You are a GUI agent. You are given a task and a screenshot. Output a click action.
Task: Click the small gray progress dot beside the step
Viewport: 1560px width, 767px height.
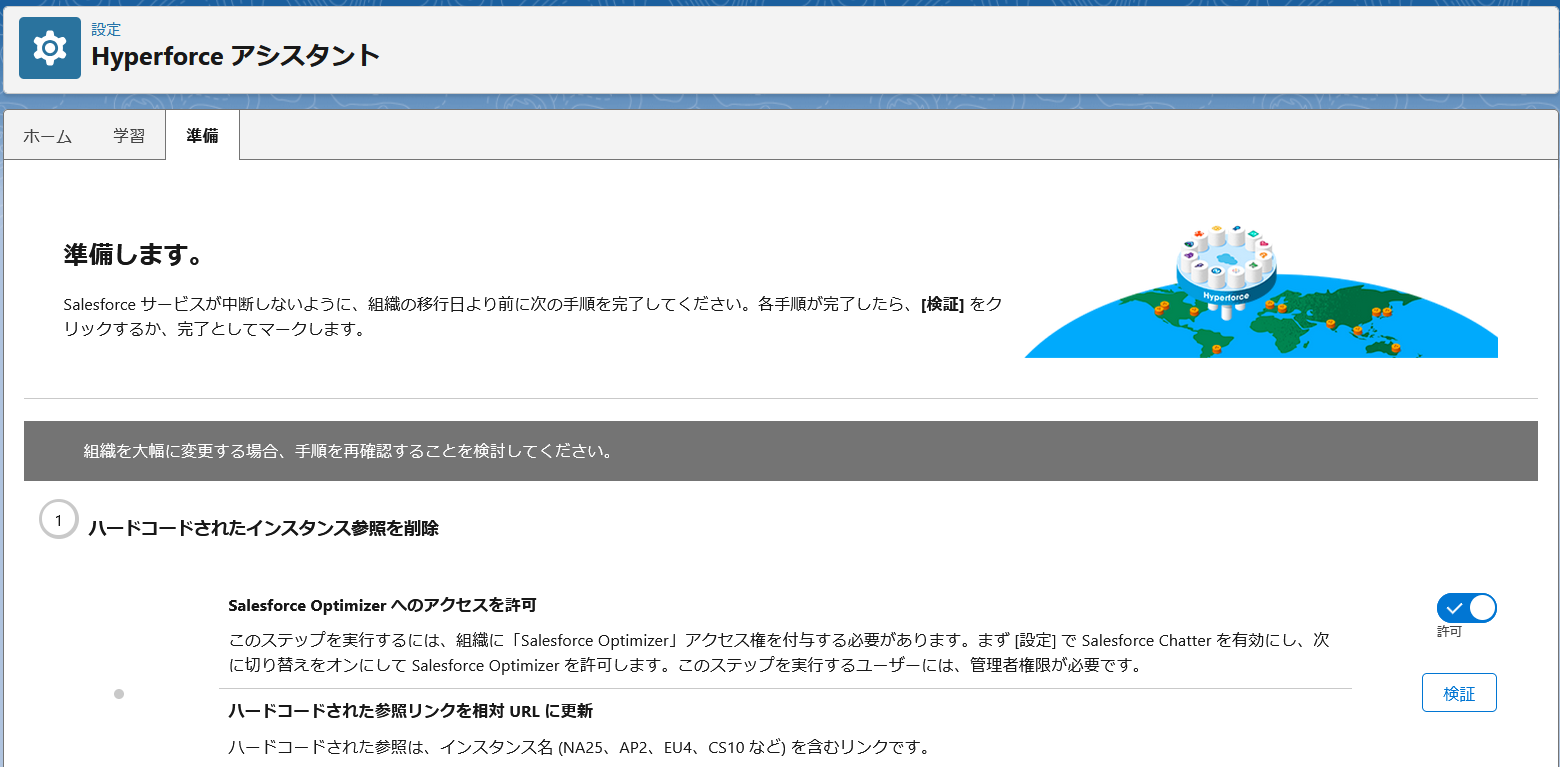[119, 694]
